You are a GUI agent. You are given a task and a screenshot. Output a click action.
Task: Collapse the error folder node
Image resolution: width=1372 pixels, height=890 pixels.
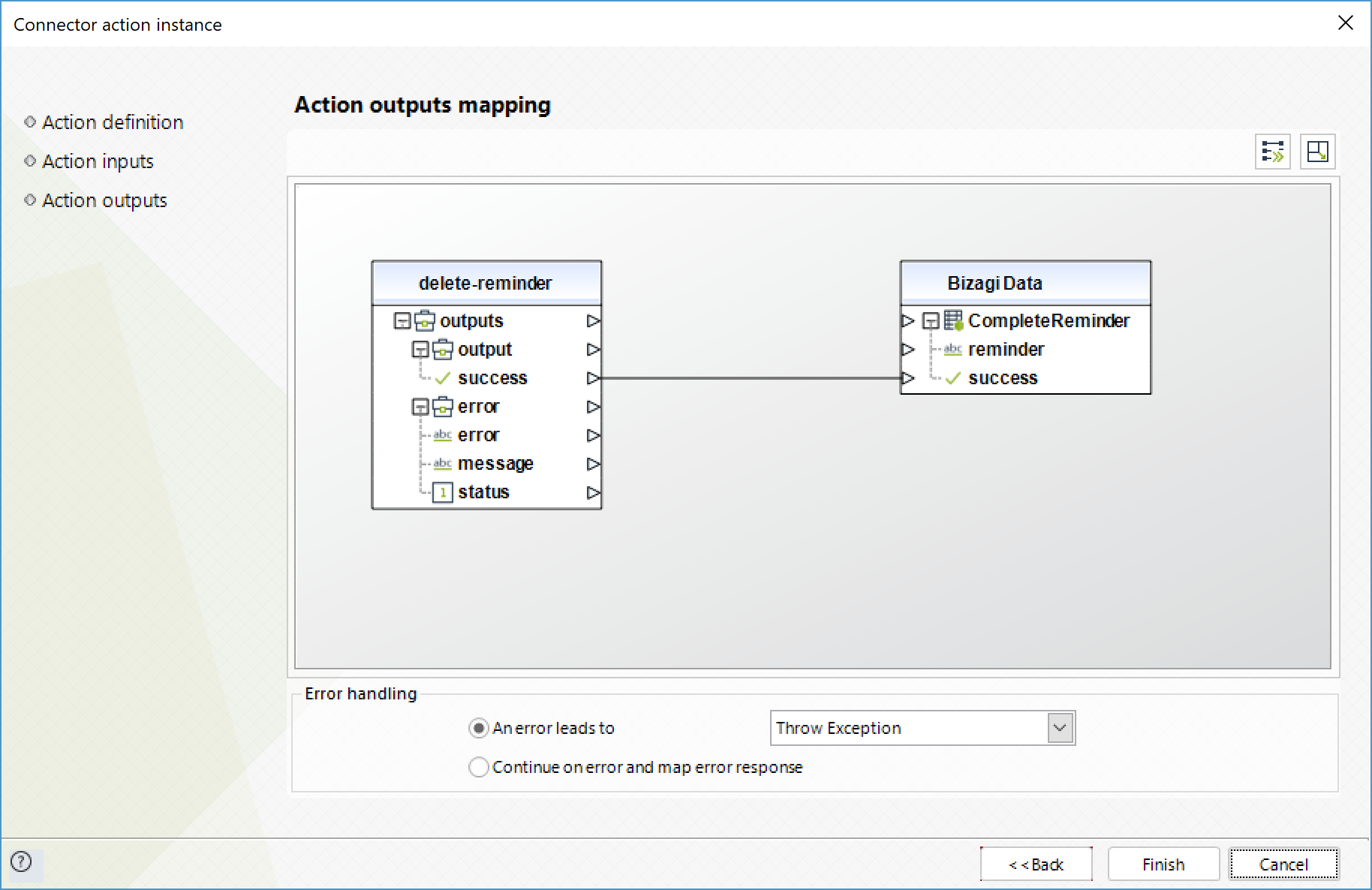(x=420, y=407)
